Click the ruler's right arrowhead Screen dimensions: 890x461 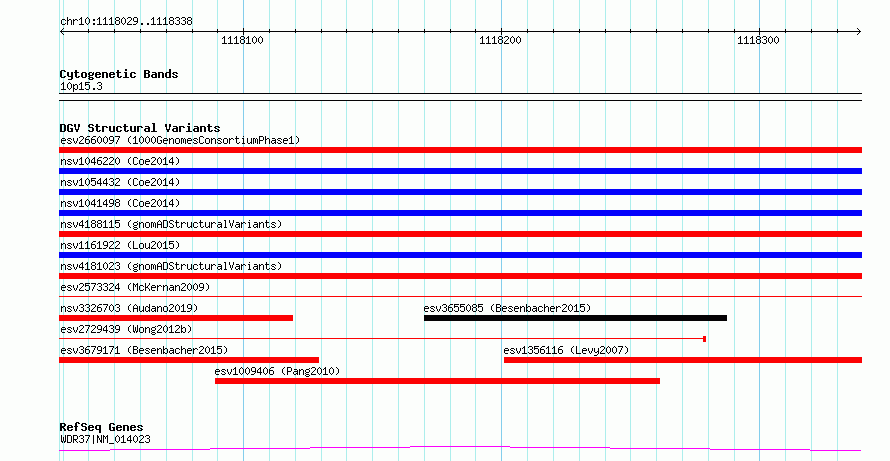pos(859,32)
